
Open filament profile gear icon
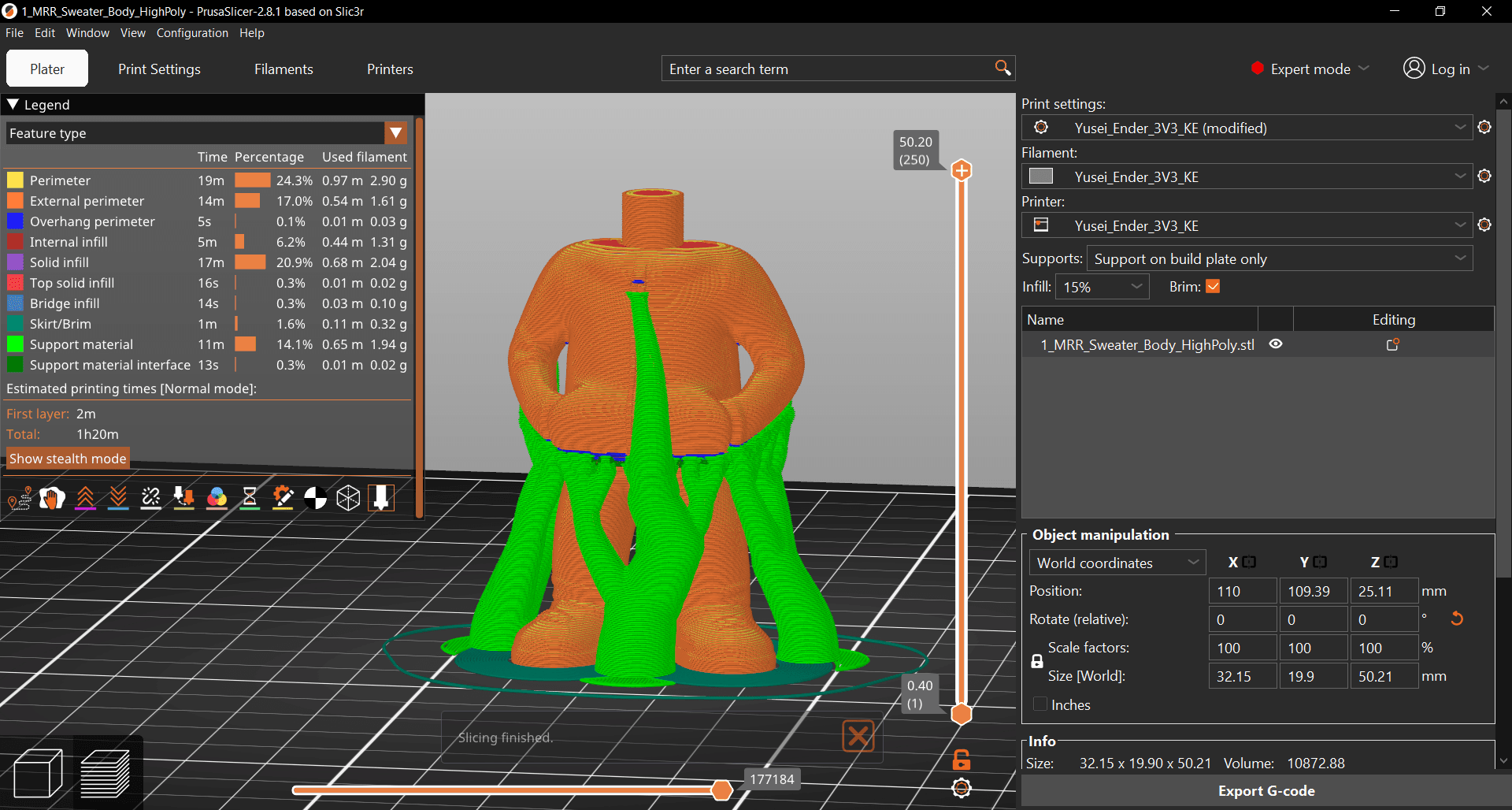coord(1484,176)
